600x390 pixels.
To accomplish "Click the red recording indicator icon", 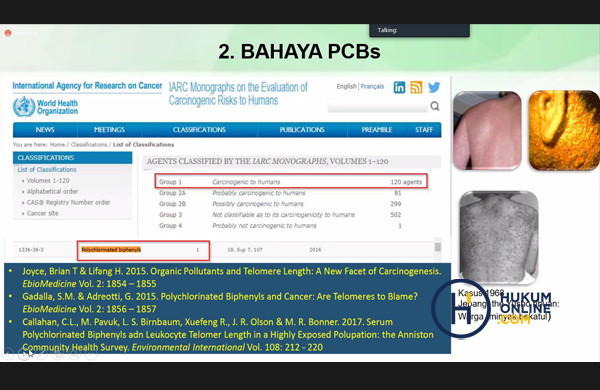I will pos(8,33).
